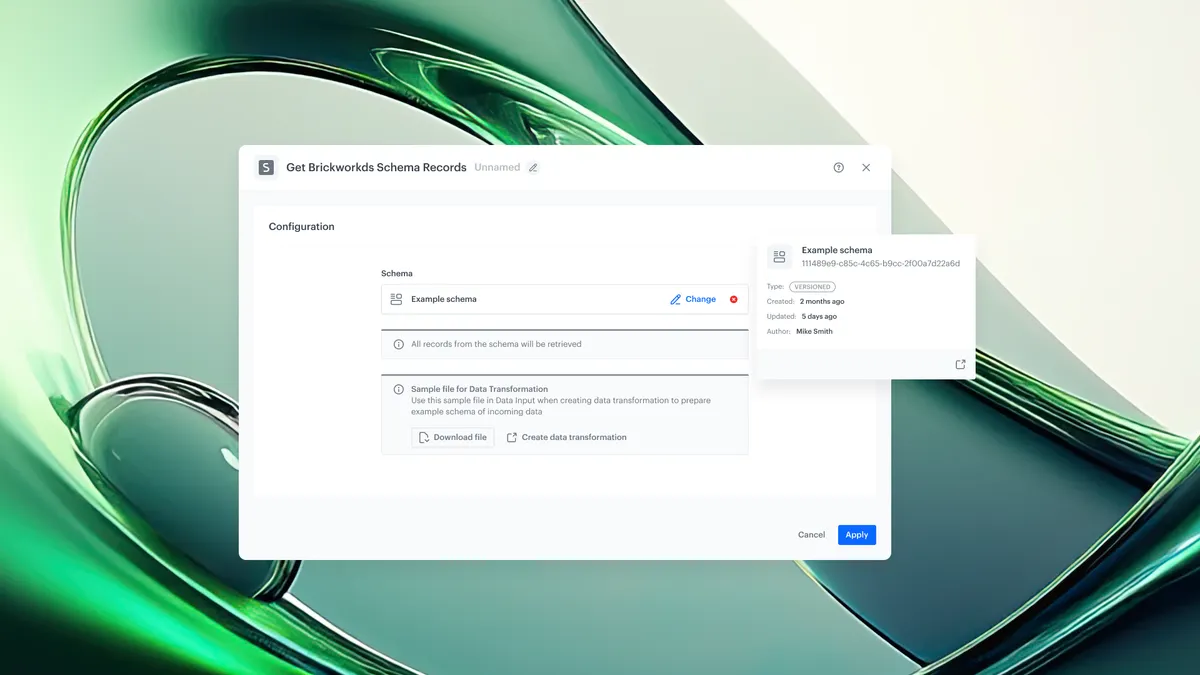Screen dimensions: 1200x675
Task: Click the Updated 5 days ago value
Action: tap(819, 316)
